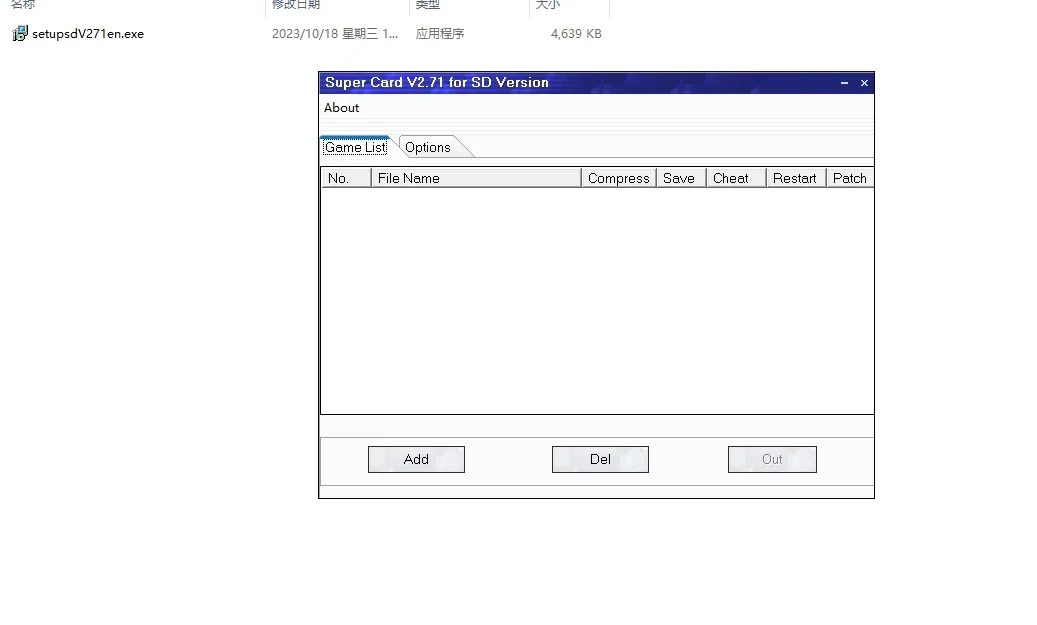Close the Super Card window
The width and height of the screenshot is (1037, 625).
(x=864, y=83)
